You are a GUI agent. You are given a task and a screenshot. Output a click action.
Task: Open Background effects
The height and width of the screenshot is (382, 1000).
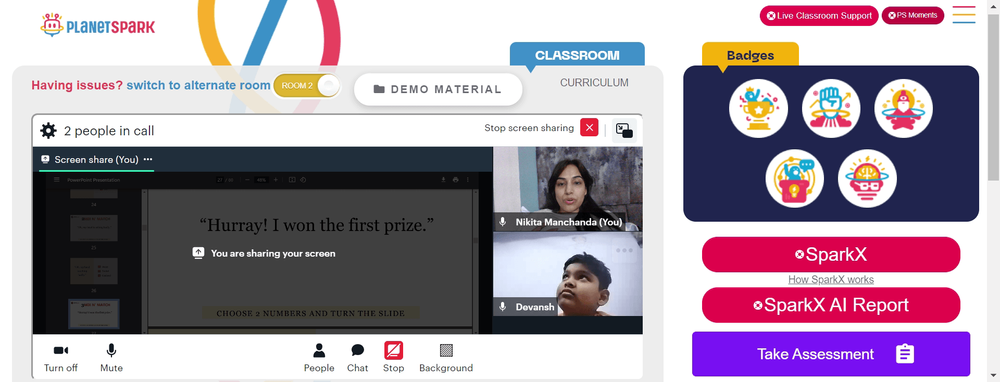point(446,358)
